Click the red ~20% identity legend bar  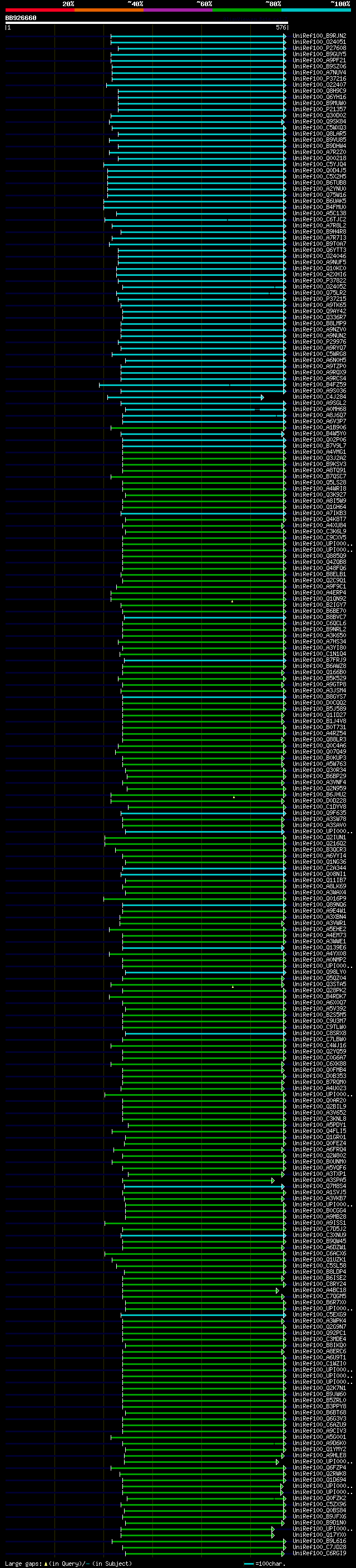pos(39,10)
